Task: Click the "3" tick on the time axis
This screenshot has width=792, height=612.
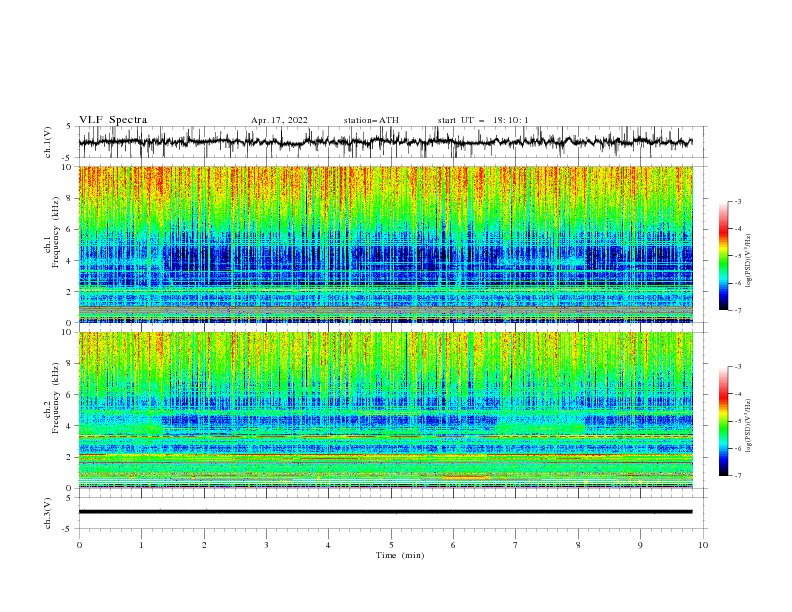Action: point(266,545)
